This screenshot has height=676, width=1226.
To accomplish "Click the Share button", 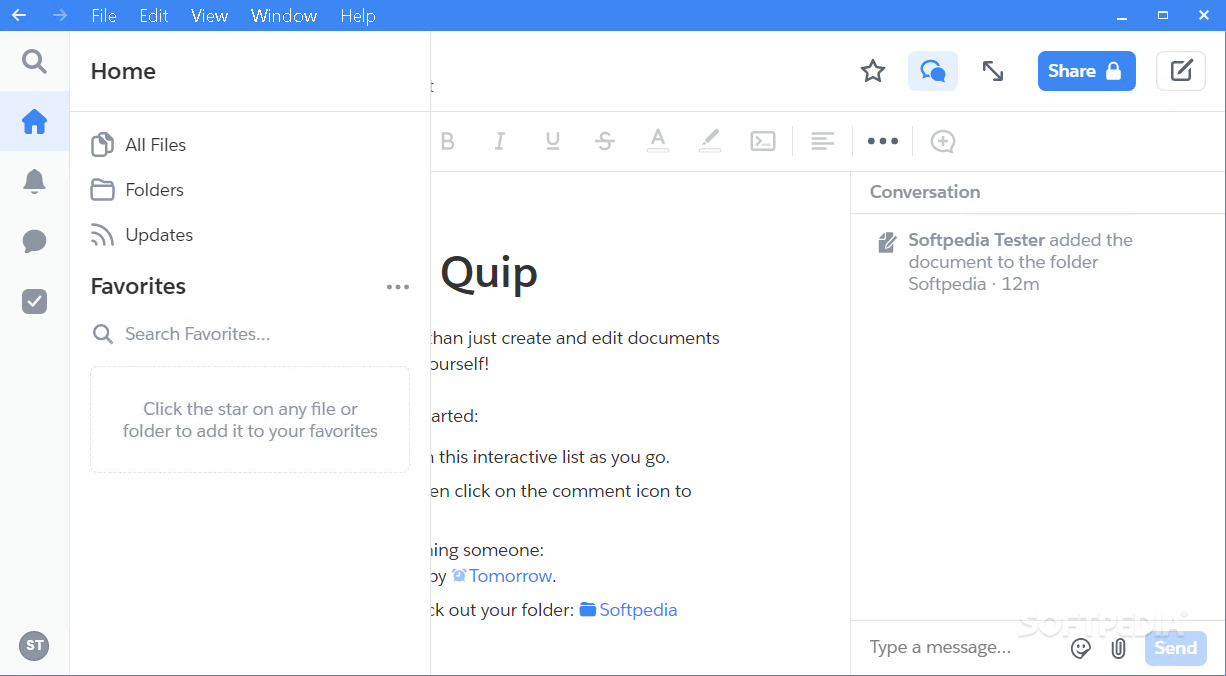I will (x=1086, y=71).
